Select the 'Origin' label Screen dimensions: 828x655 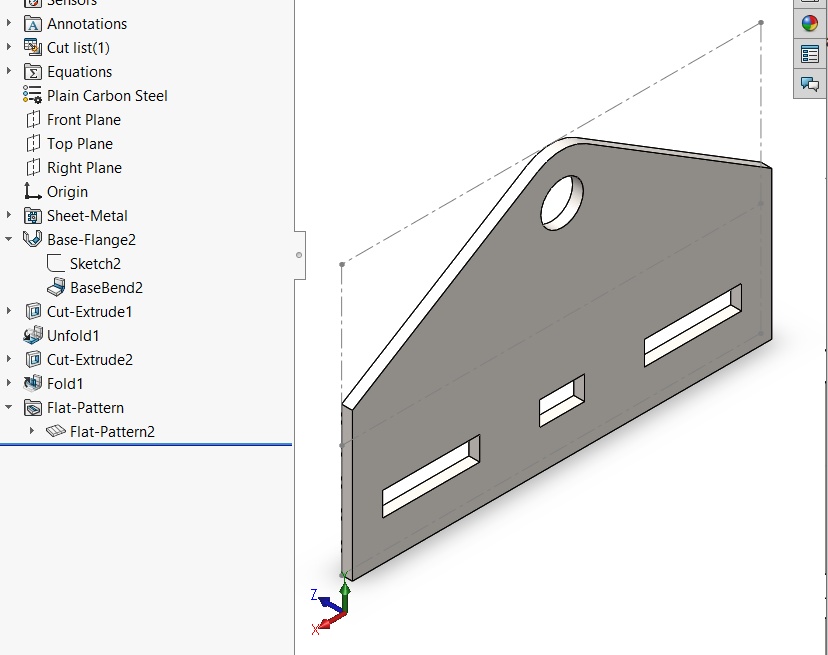pos(68,192)
